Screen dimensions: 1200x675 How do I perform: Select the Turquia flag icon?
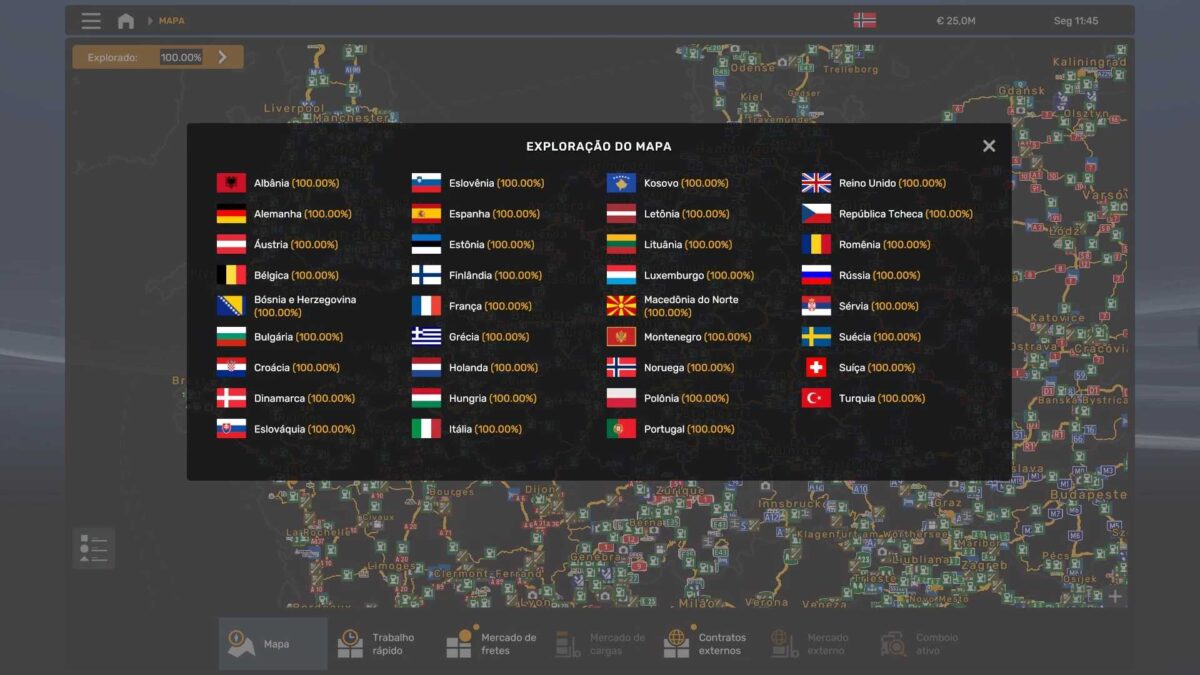tap(816, 398)
